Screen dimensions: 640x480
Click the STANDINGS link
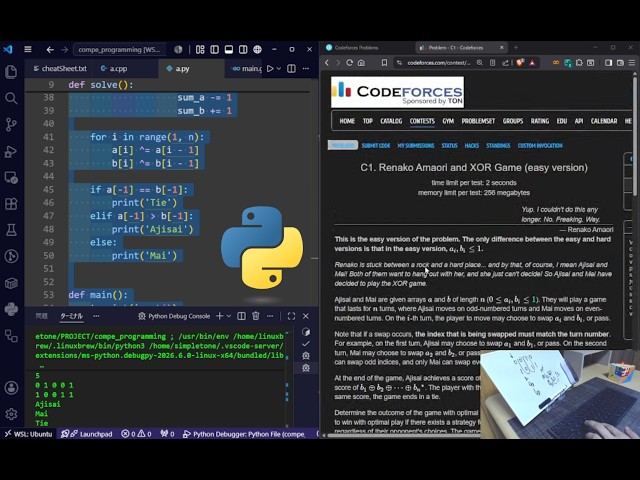coord(498,145)
